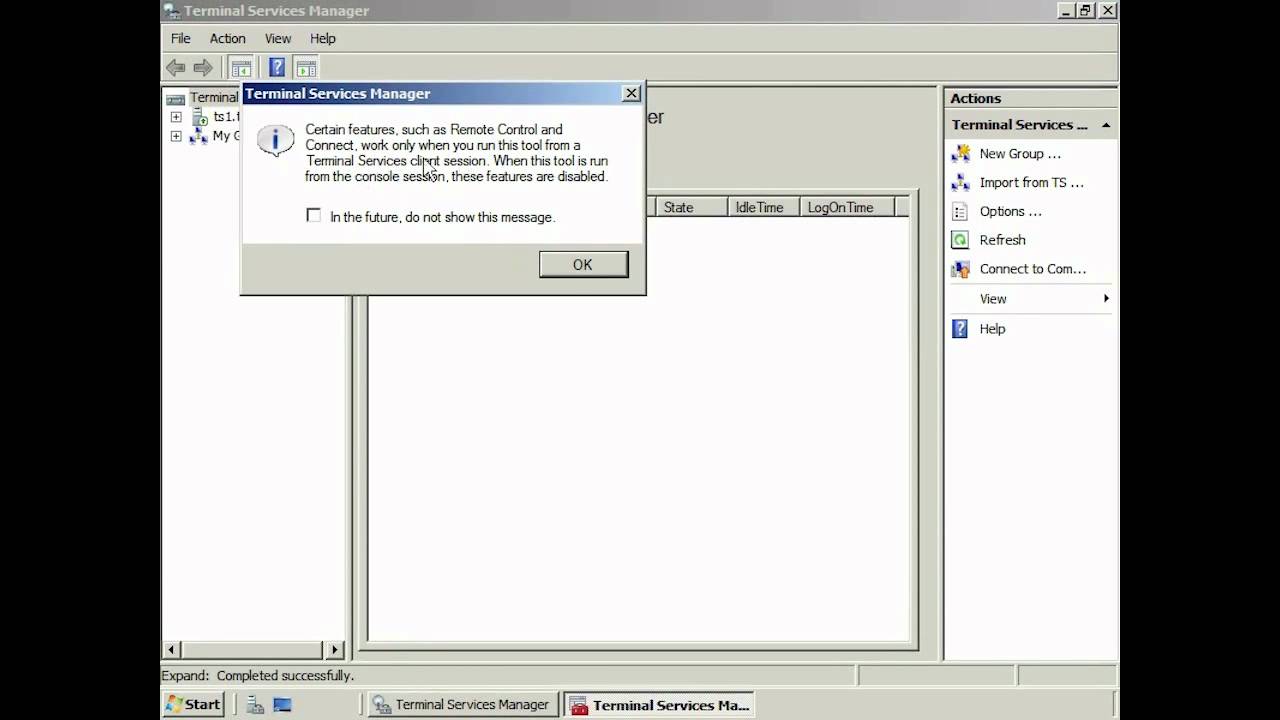This screenshot has width=1280, height=720.
Task: Open the Action menu
Action: click(227, 38)
